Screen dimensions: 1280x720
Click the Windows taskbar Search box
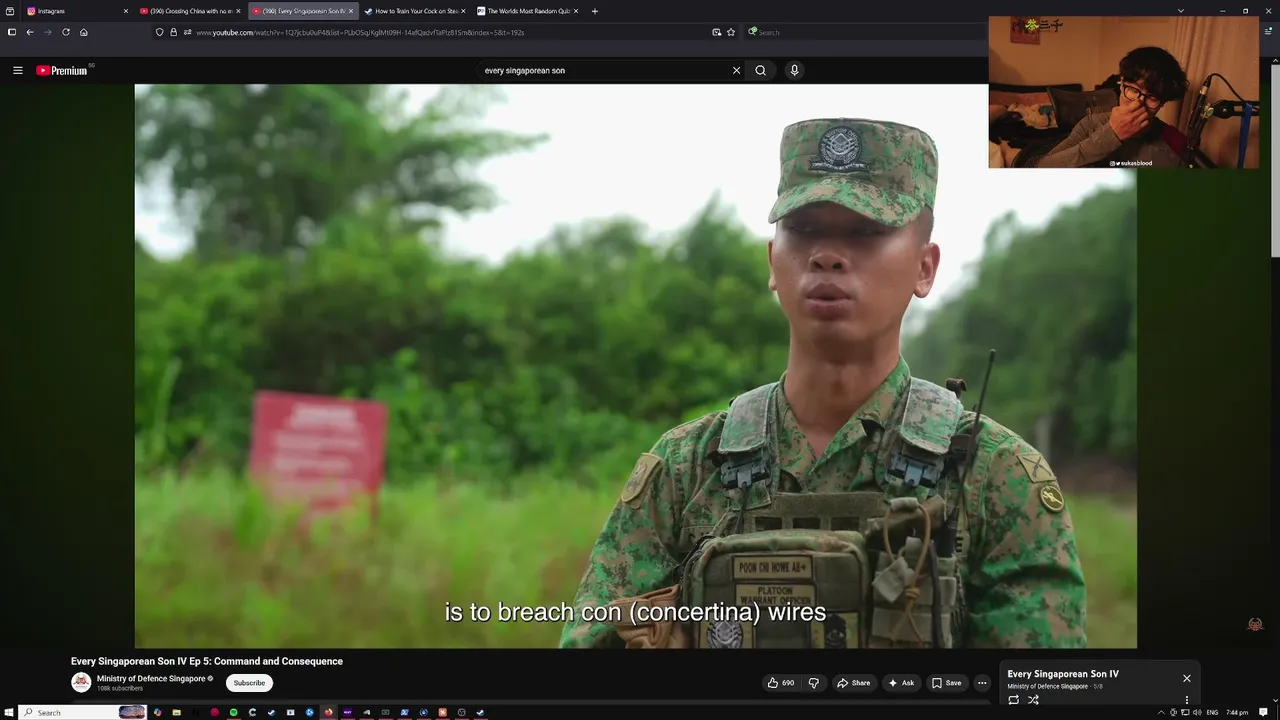[x=83, y=712]
